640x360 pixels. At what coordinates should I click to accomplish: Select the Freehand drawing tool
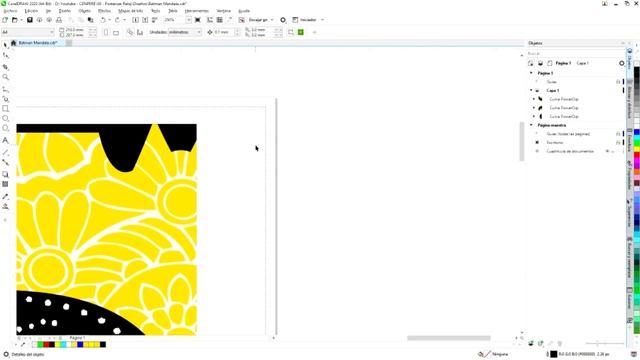[5, 89]
